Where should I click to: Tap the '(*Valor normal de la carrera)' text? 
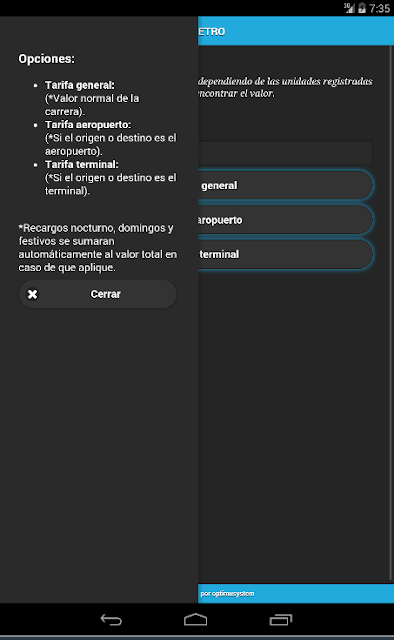pyautogui.click(x=92, y=105)
